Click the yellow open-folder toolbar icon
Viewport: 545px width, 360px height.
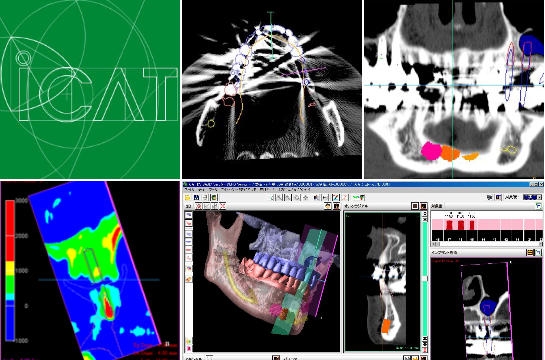point(187,198)
